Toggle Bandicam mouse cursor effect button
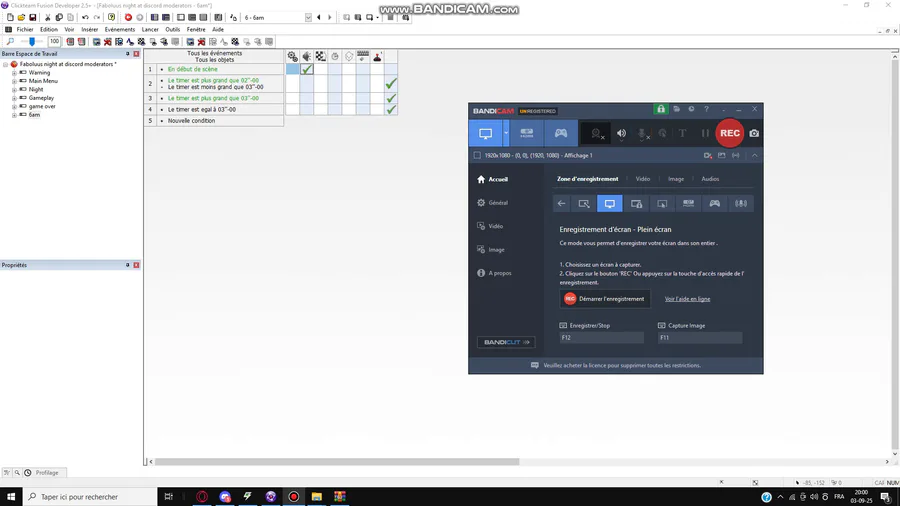The image size is (900, 506). coord(662,133)
